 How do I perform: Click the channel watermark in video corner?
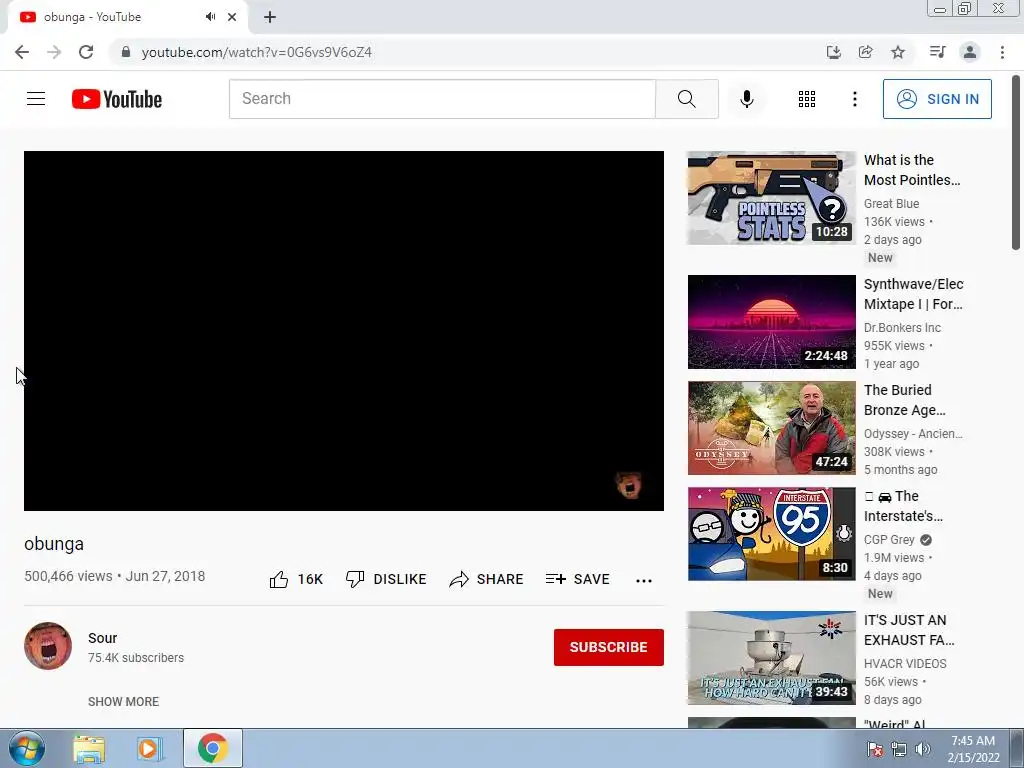point(629,485)
